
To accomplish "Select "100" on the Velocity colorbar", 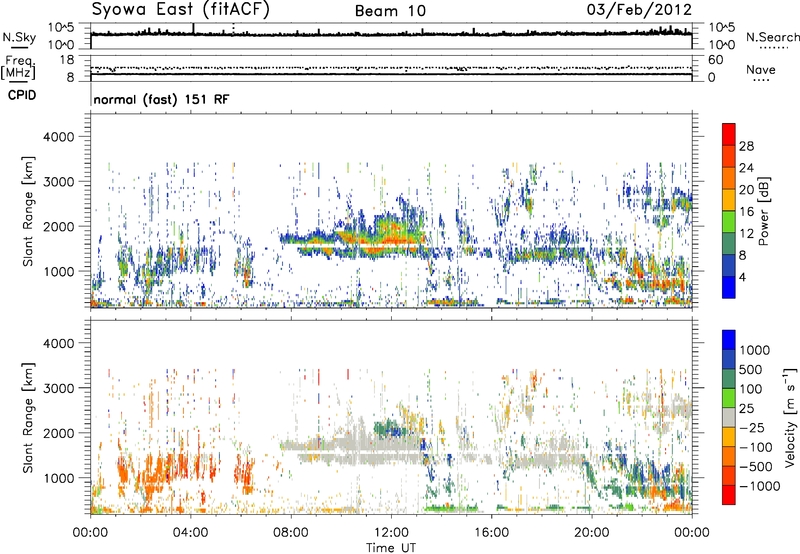I will click(x=751, y=389).
